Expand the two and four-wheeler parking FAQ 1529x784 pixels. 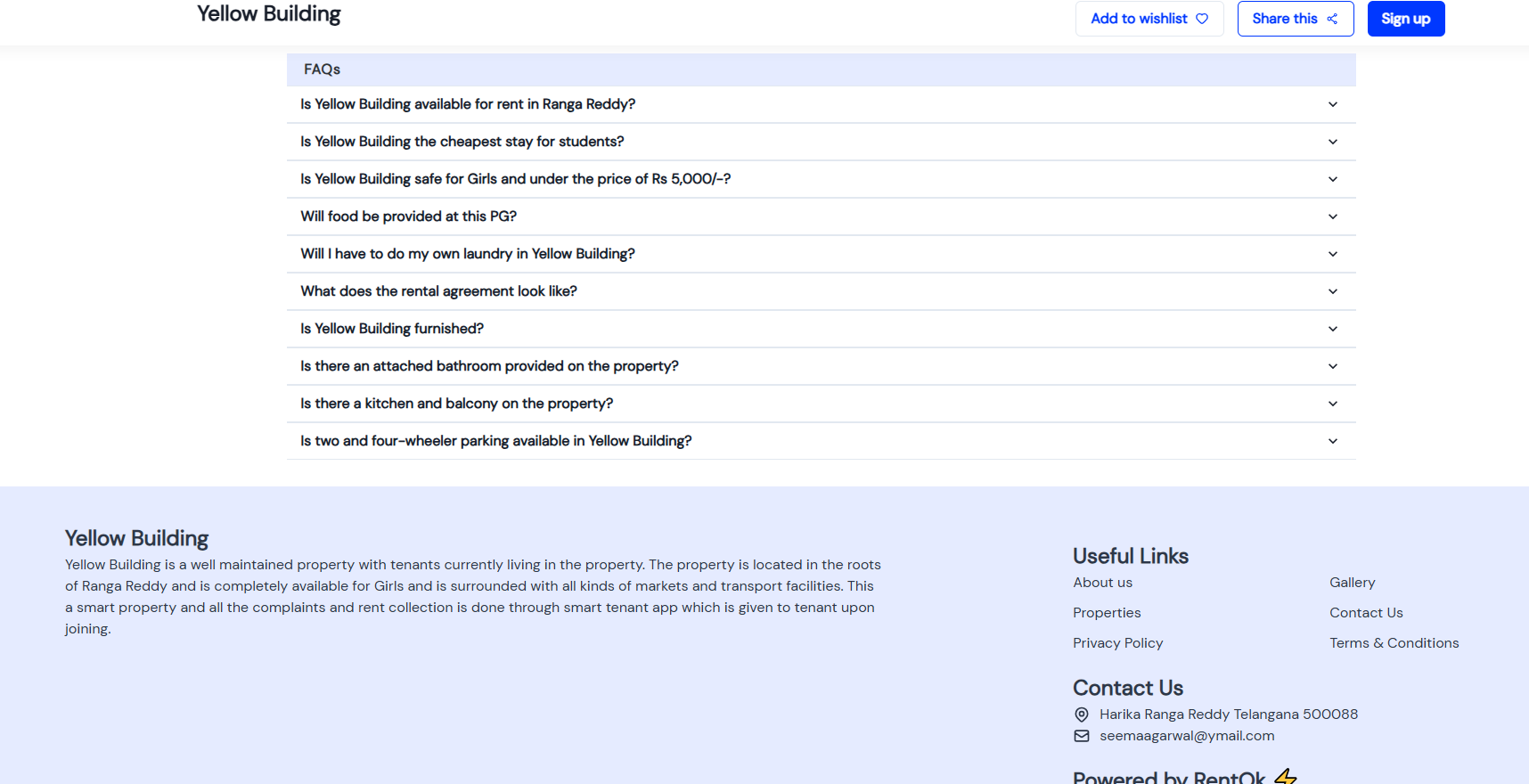1332,441
